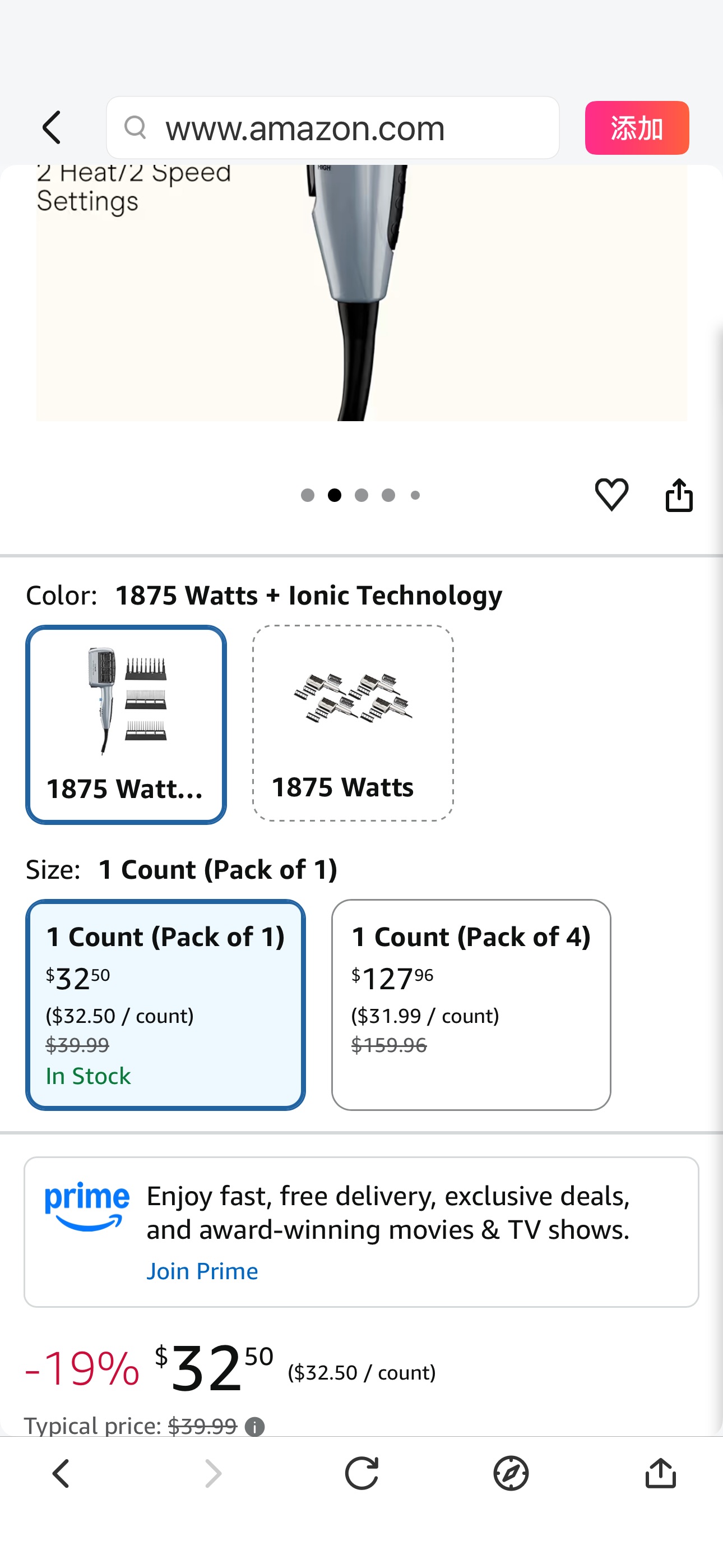Click the pink 添加 button
The height and width of the screenshot is (1568, 723).
coord(637,128)
